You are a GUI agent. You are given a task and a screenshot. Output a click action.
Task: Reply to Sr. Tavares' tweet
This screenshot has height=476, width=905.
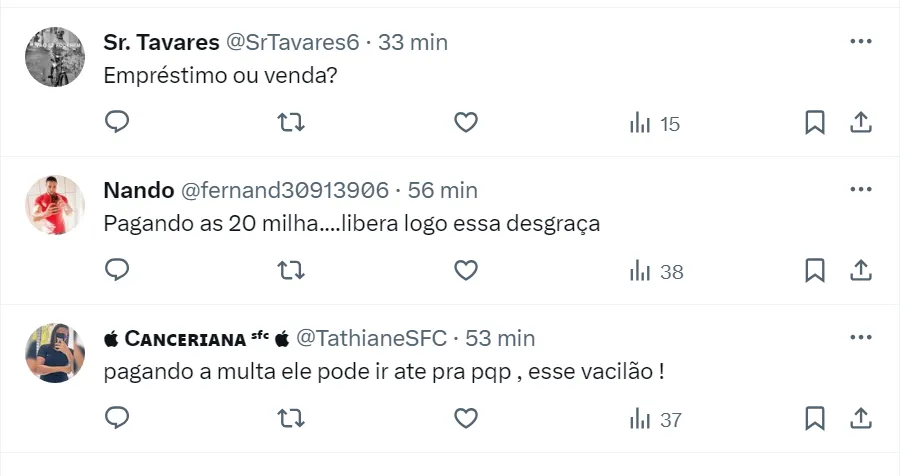click(118, 122)
